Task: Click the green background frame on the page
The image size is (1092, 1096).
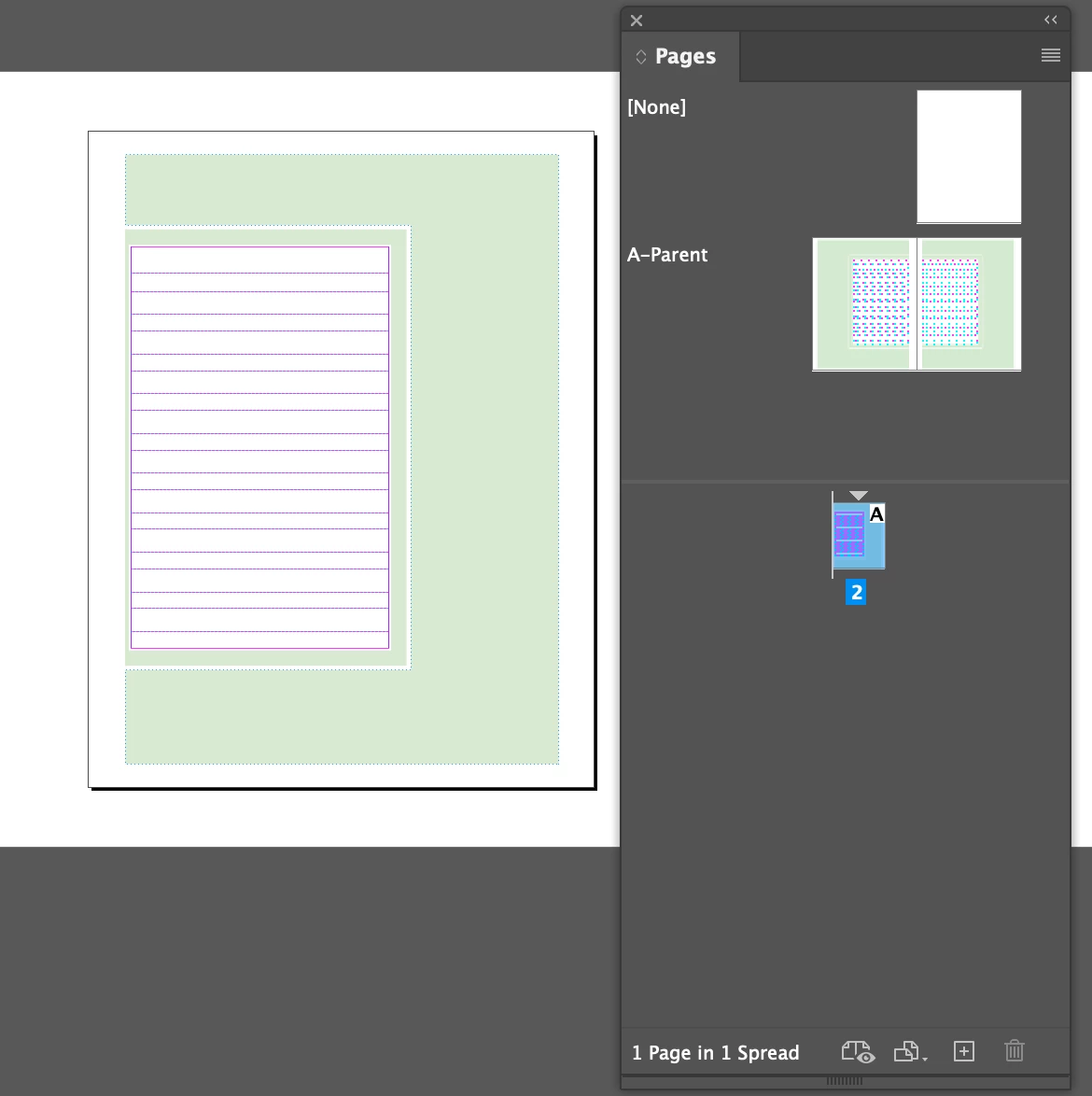Action: pos(484,458)
